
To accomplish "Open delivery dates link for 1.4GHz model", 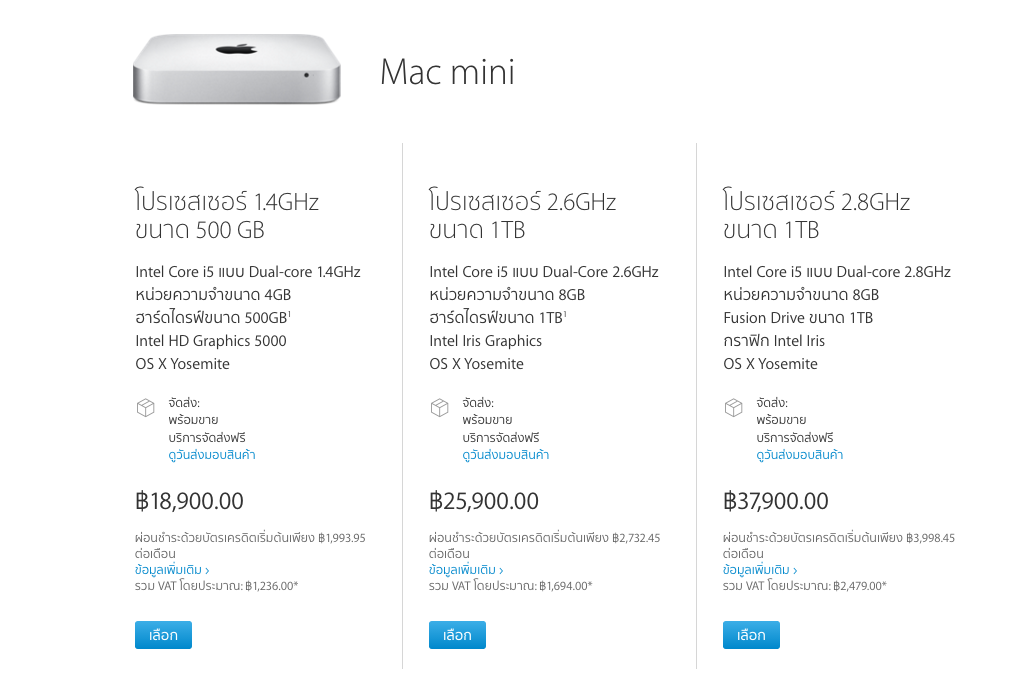I will point(212,455).
